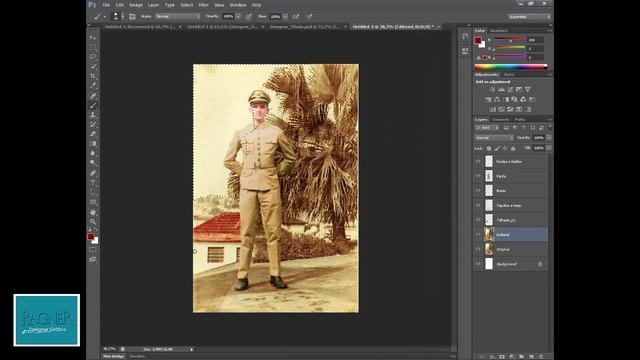
Task: Select the Original layer thumbnail
Action: 489,249
